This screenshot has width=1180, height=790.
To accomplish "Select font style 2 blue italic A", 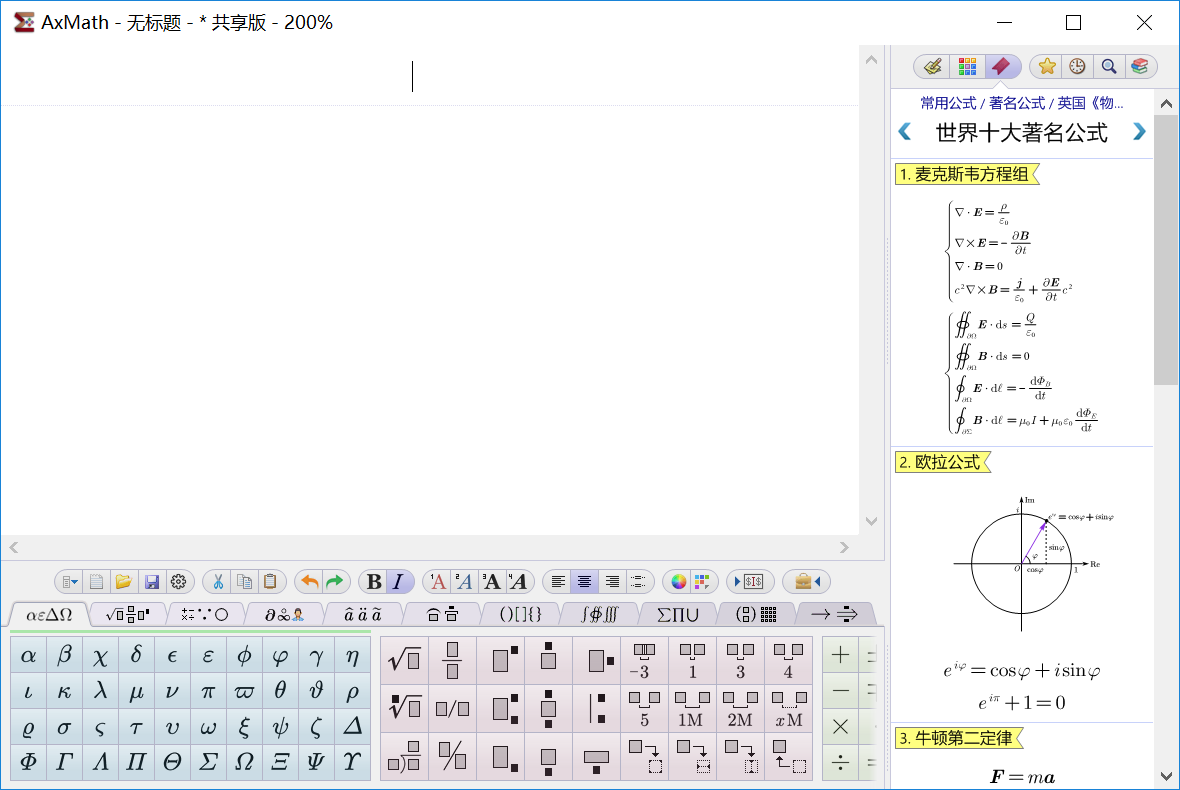I will (464, 582).
